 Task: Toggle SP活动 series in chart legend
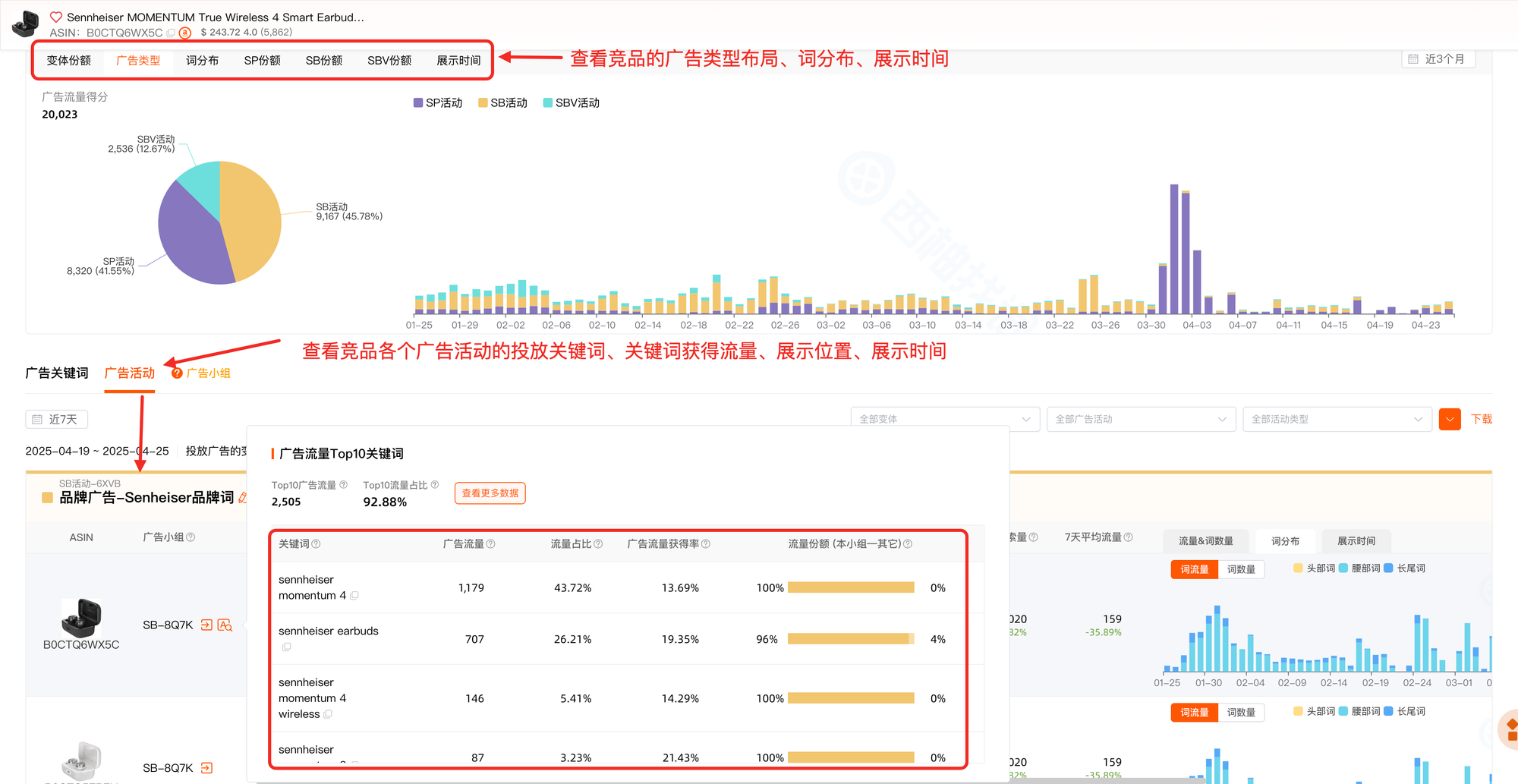438,102
